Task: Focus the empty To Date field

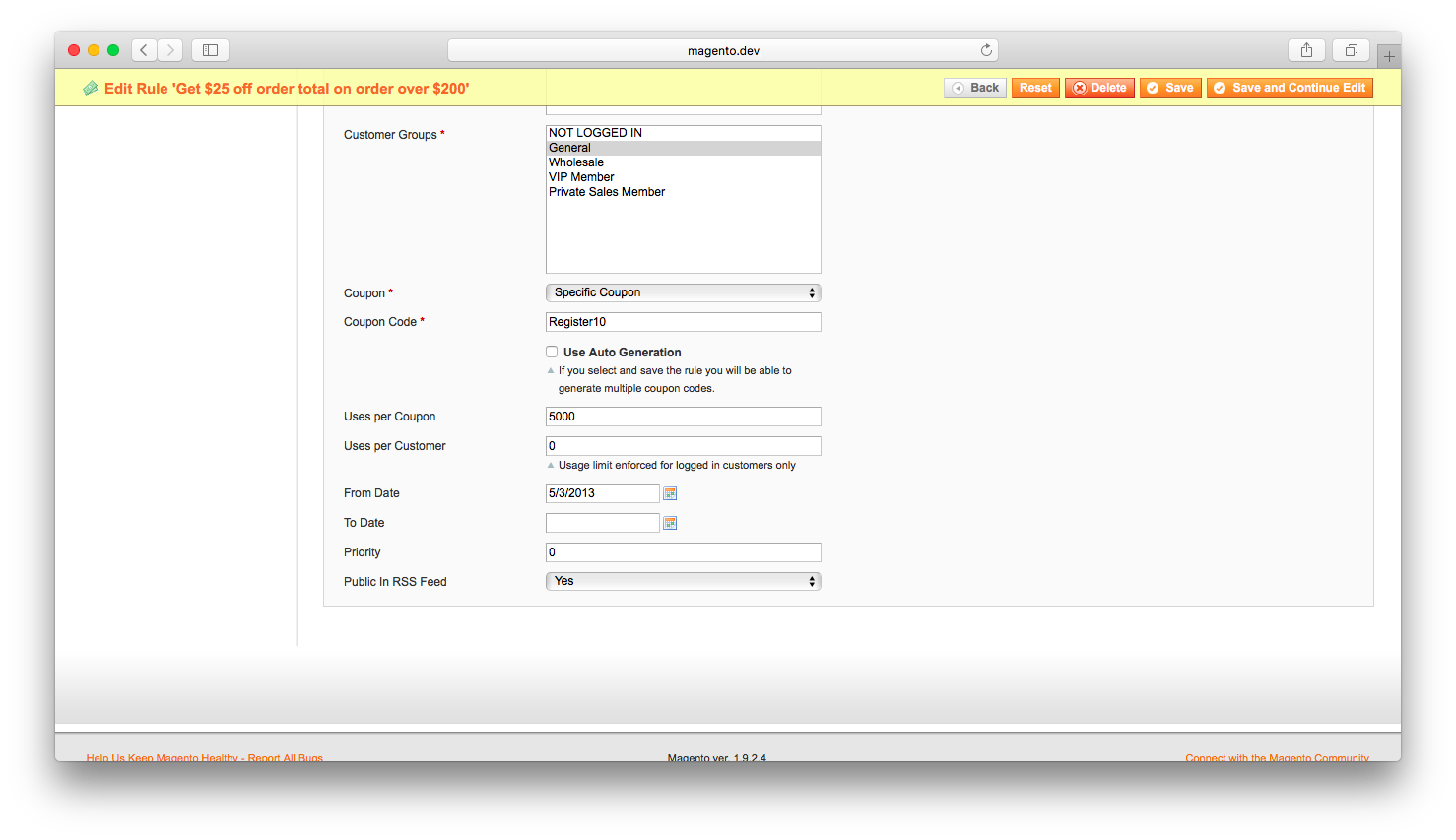Action: [x=602, y=523]
